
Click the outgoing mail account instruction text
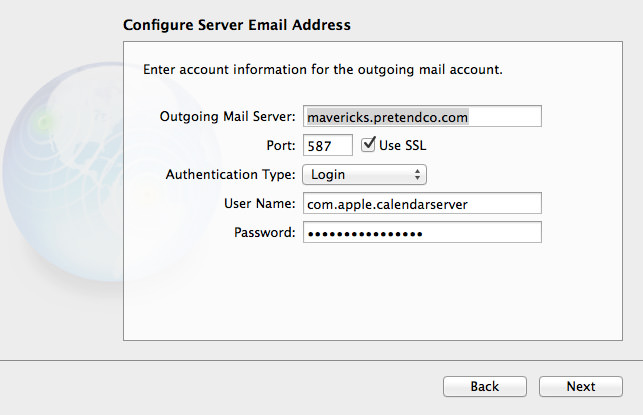tap(323, 70)
